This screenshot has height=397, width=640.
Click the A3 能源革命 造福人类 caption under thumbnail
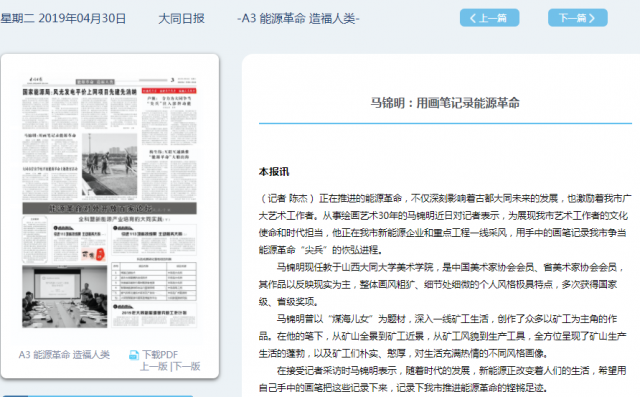[x=64, y=355]
